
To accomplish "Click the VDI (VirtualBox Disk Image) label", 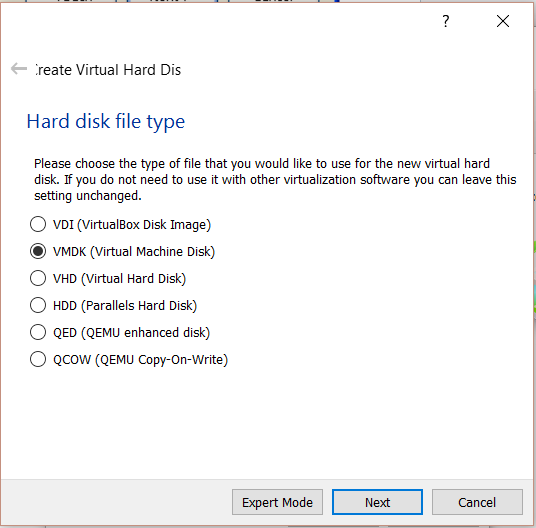I will [132, 225].
